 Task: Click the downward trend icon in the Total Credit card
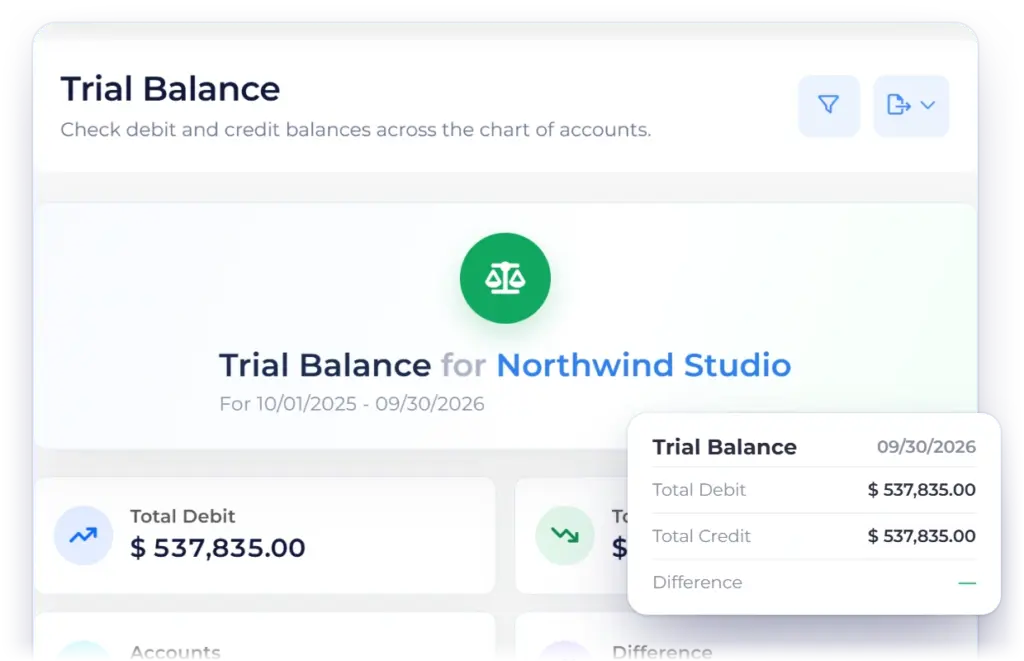pyautogui.click(x=565, y=536)
